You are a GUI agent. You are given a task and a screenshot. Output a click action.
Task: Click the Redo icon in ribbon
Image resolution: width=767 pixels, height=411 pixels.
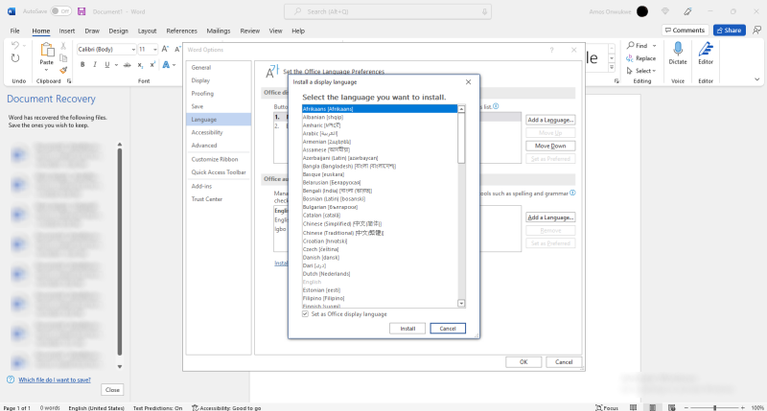tap(15, 59)
